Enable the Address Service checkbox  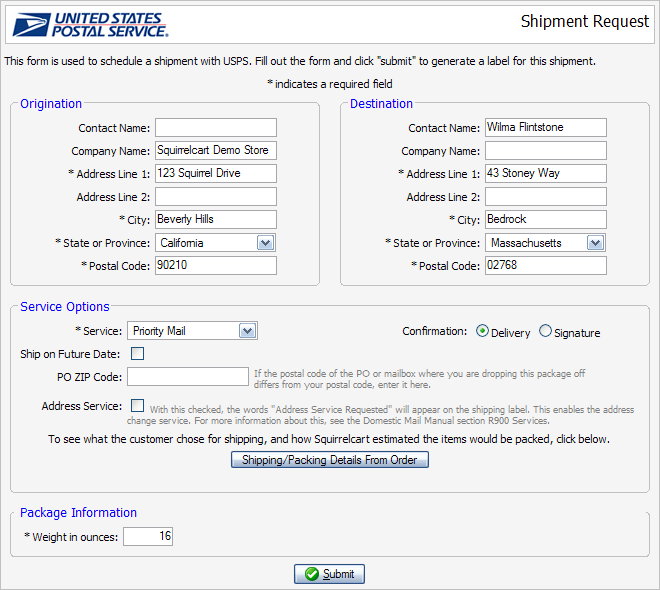coord(137,406)
